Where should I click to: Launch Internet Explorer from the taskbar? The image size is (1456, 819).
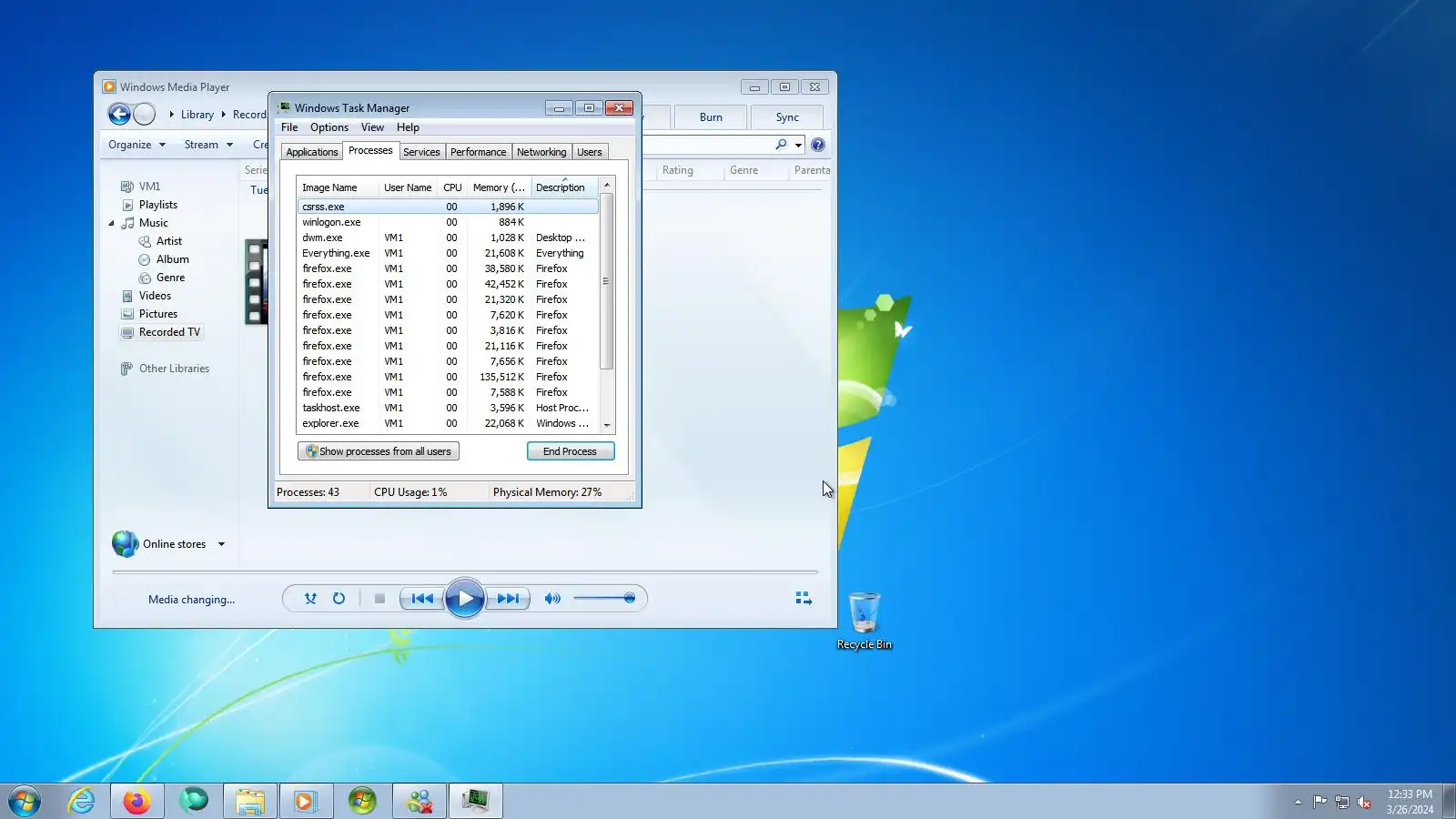(81, 801)
